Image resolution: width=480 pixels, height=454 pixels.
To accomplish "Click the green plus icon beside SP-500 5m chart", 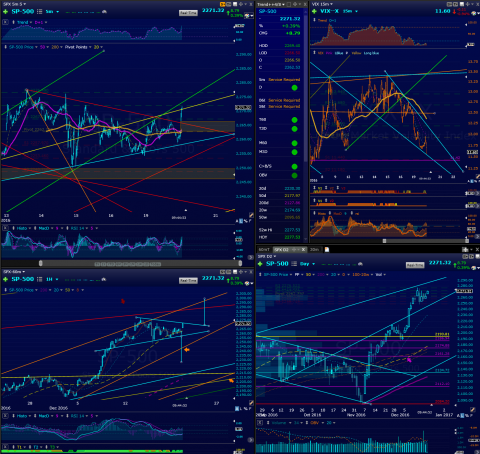I will coord(5,12).
